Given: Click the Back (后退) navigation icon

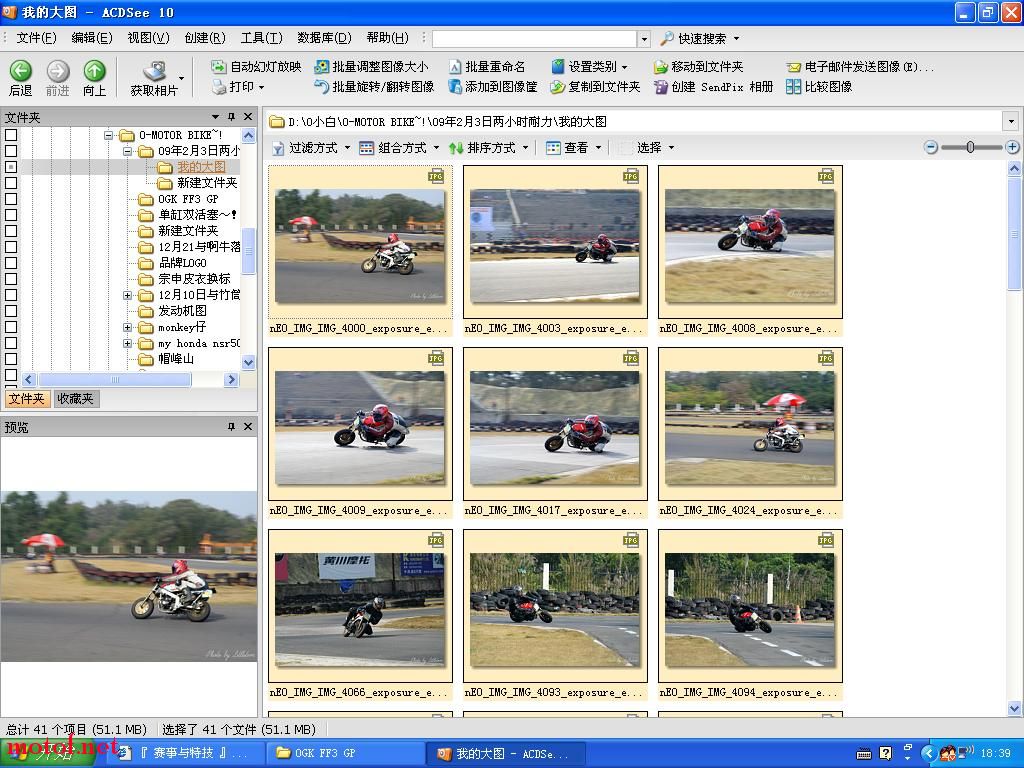Looking at the screenshot, I should point(20,71).
